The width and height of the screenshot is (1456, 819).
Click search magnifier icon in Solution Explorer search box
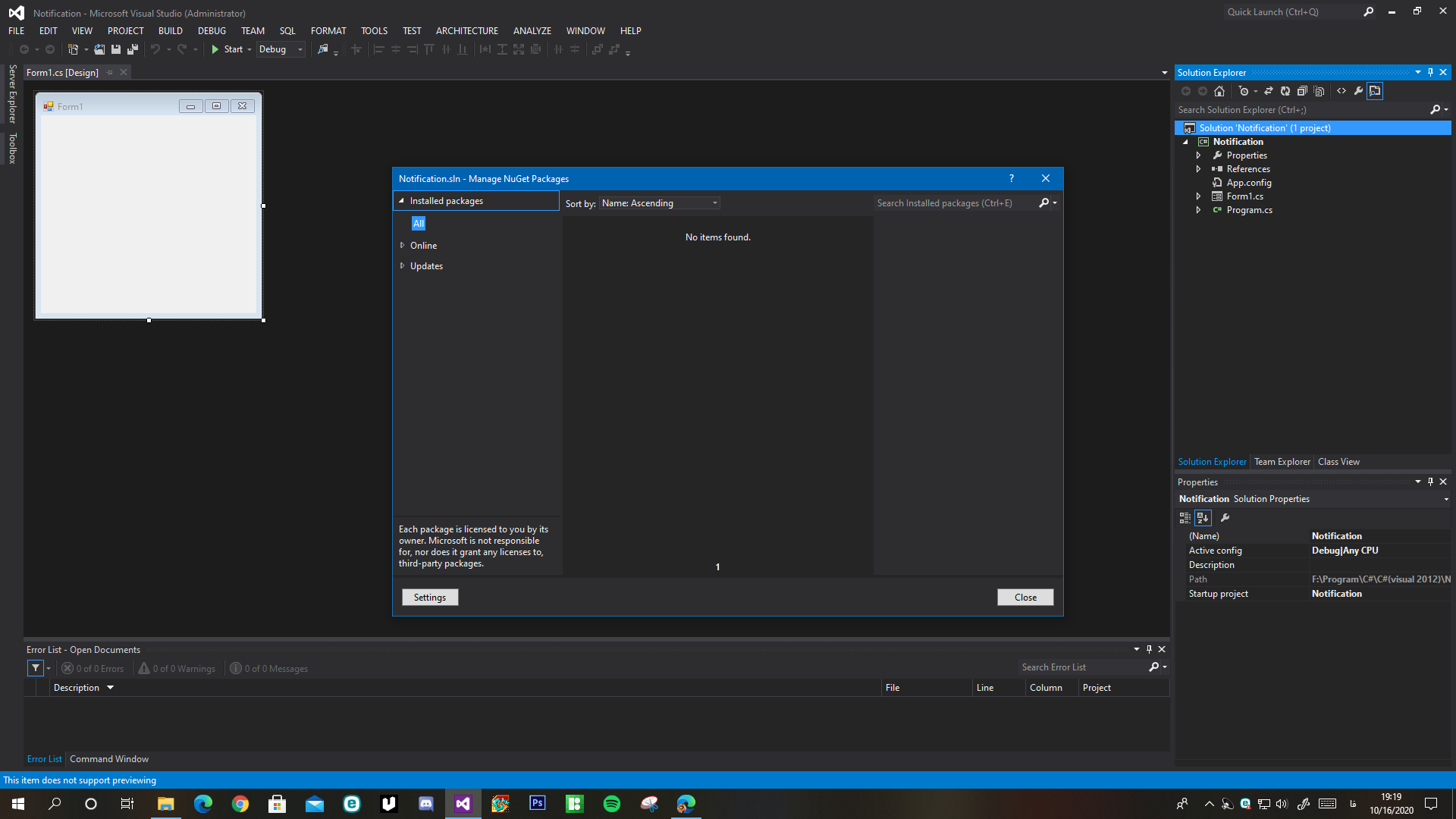point(1435,110)
